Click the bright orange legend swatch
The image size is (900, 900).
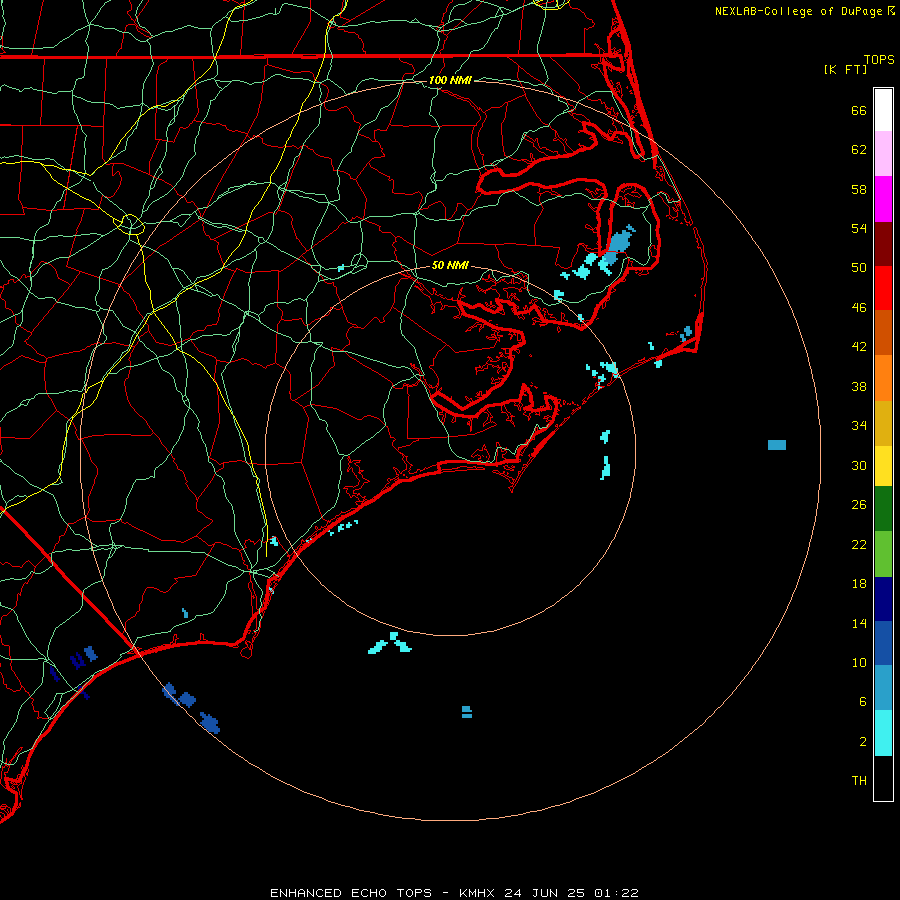tap(883, 378)
